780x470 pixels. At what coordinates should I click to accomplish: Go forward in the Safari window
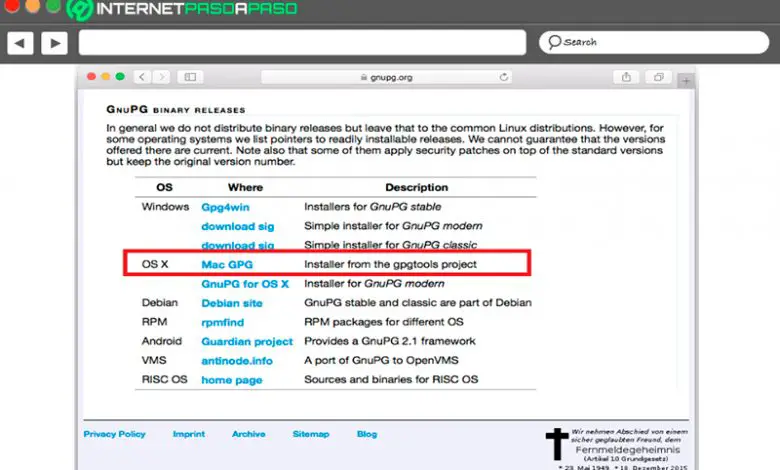click(161, 77)
